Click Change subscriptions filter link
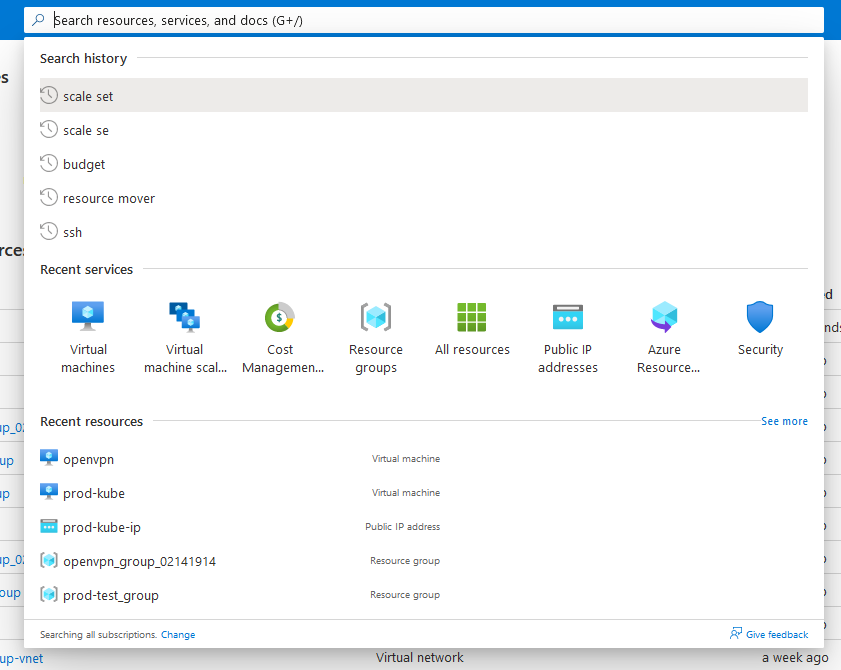This screenshot has height=670, width=841. click(178, 635)
